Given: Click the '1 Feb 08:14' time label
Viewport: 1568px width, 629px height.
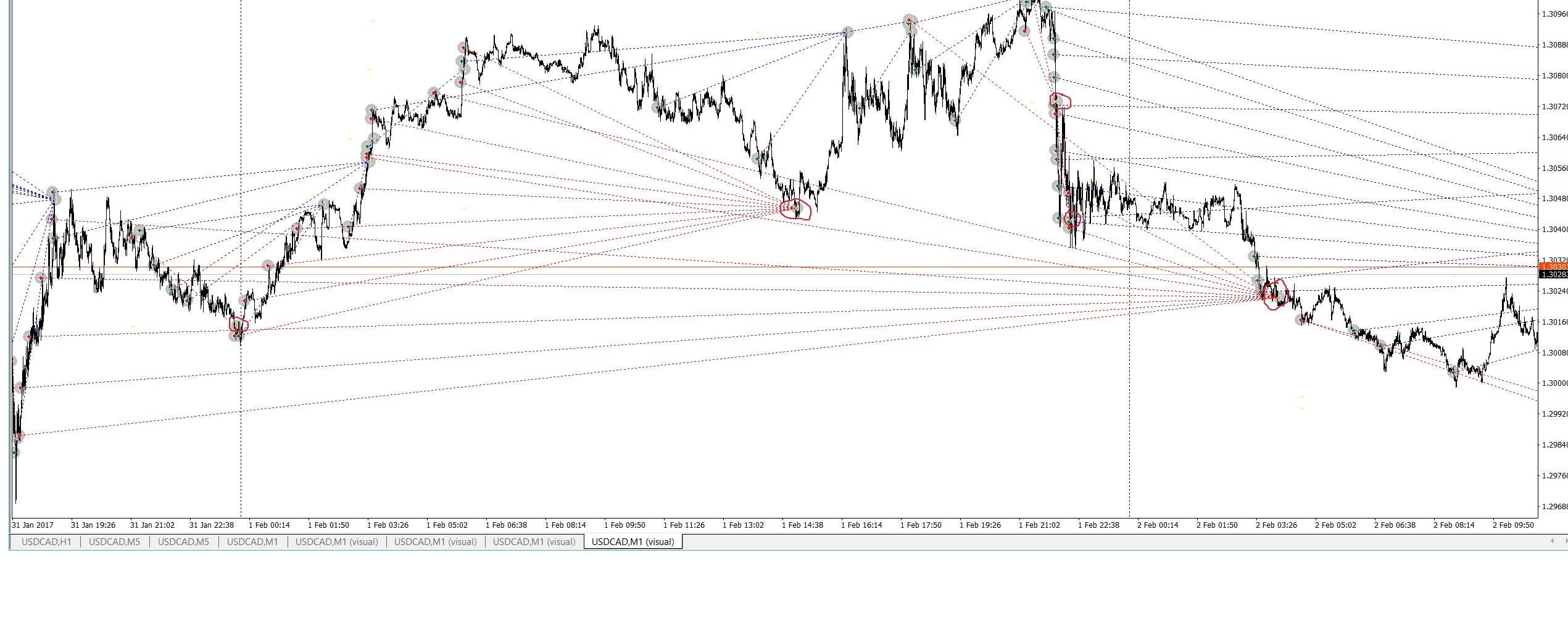Looking at the screenshot, I should (x=565, y=525).
